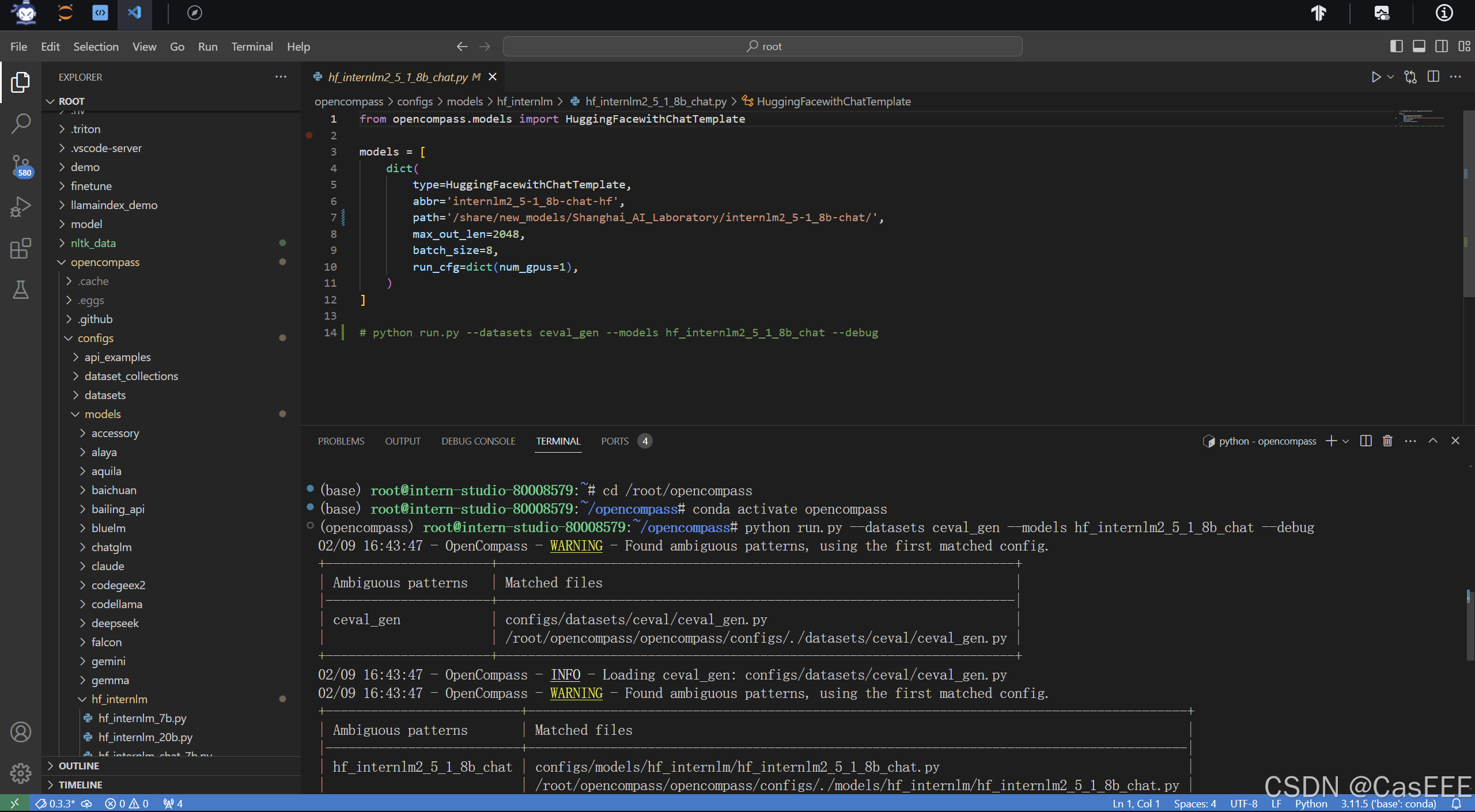1475x812 pixels.
Task: Open Source Control view with 580 badge
Action: [21, 165]
